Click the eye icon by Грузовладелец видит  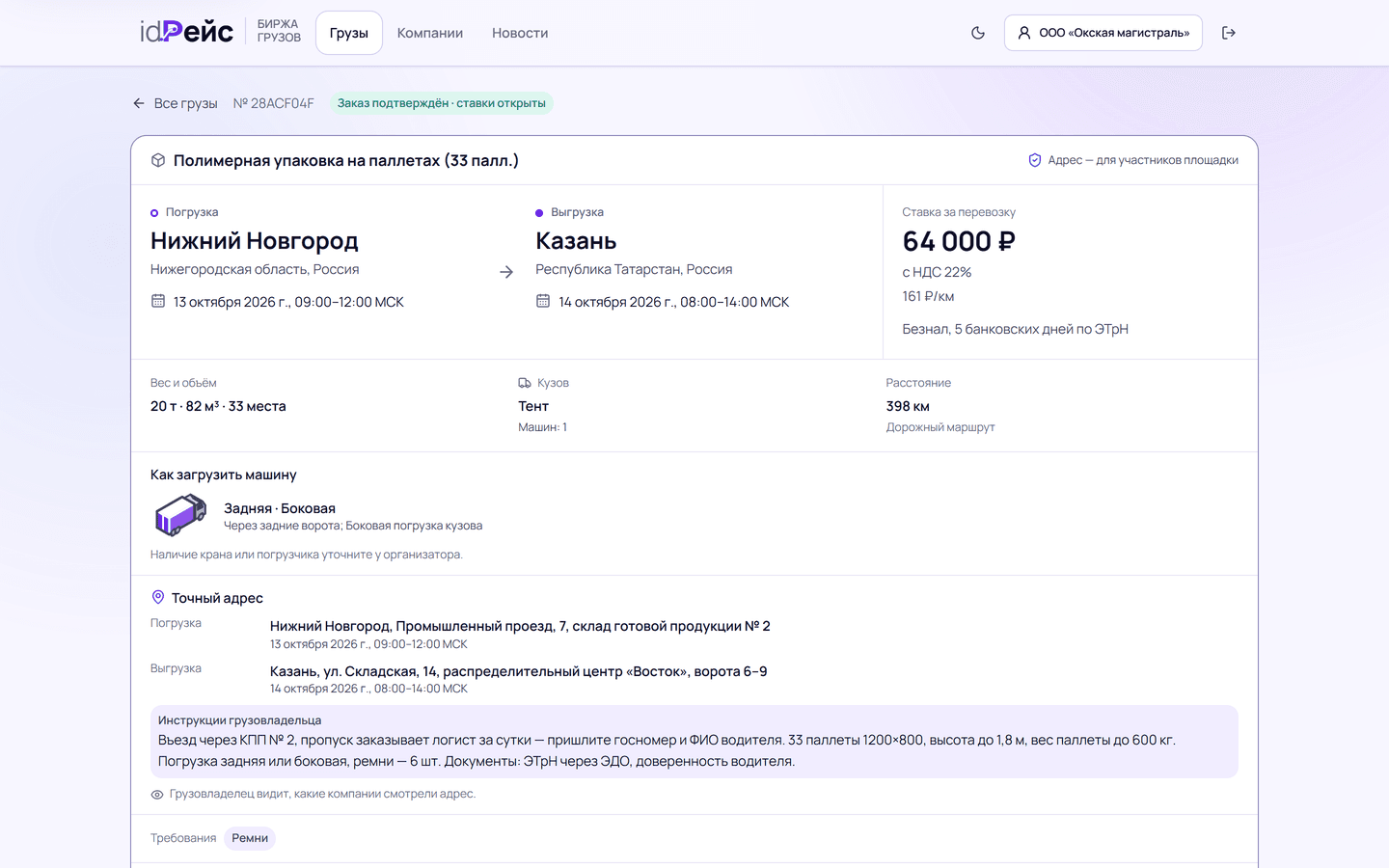(x=157, y=795)
